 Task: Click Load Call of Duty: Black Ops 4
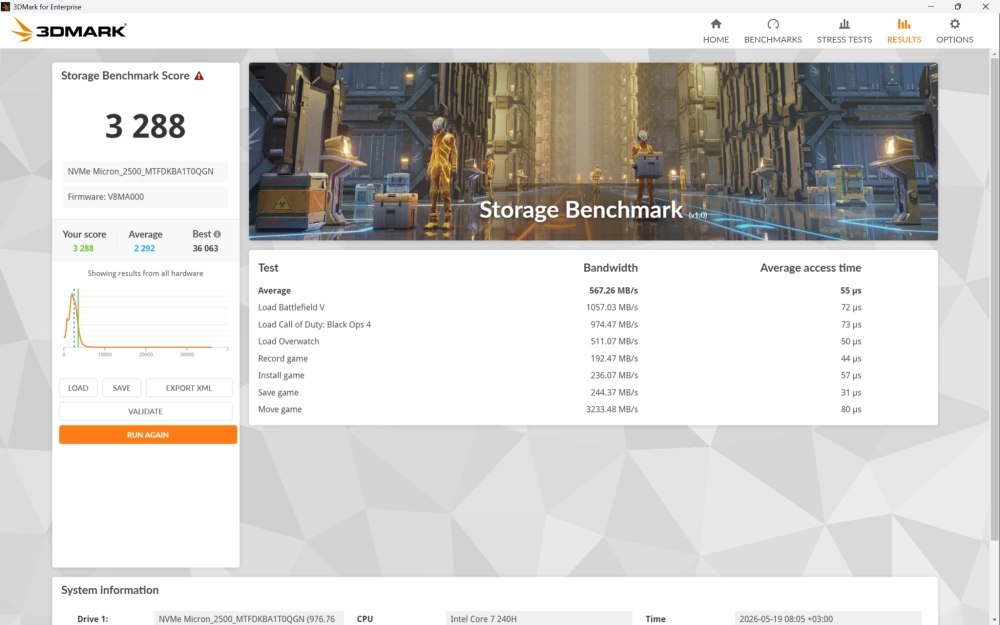tap(314, 325)
